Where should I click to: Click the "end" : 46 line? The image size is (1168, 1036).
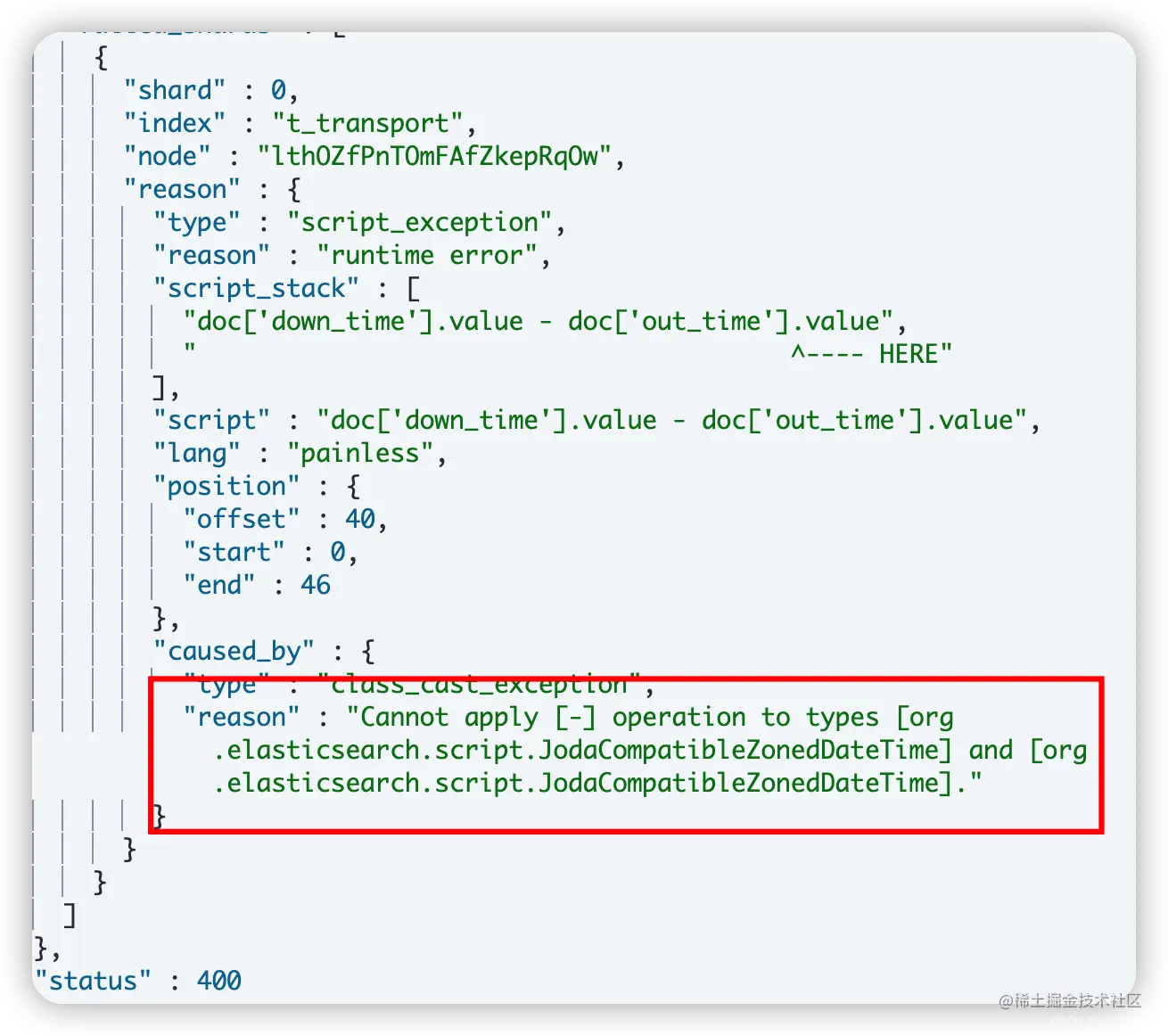(257, 585)
